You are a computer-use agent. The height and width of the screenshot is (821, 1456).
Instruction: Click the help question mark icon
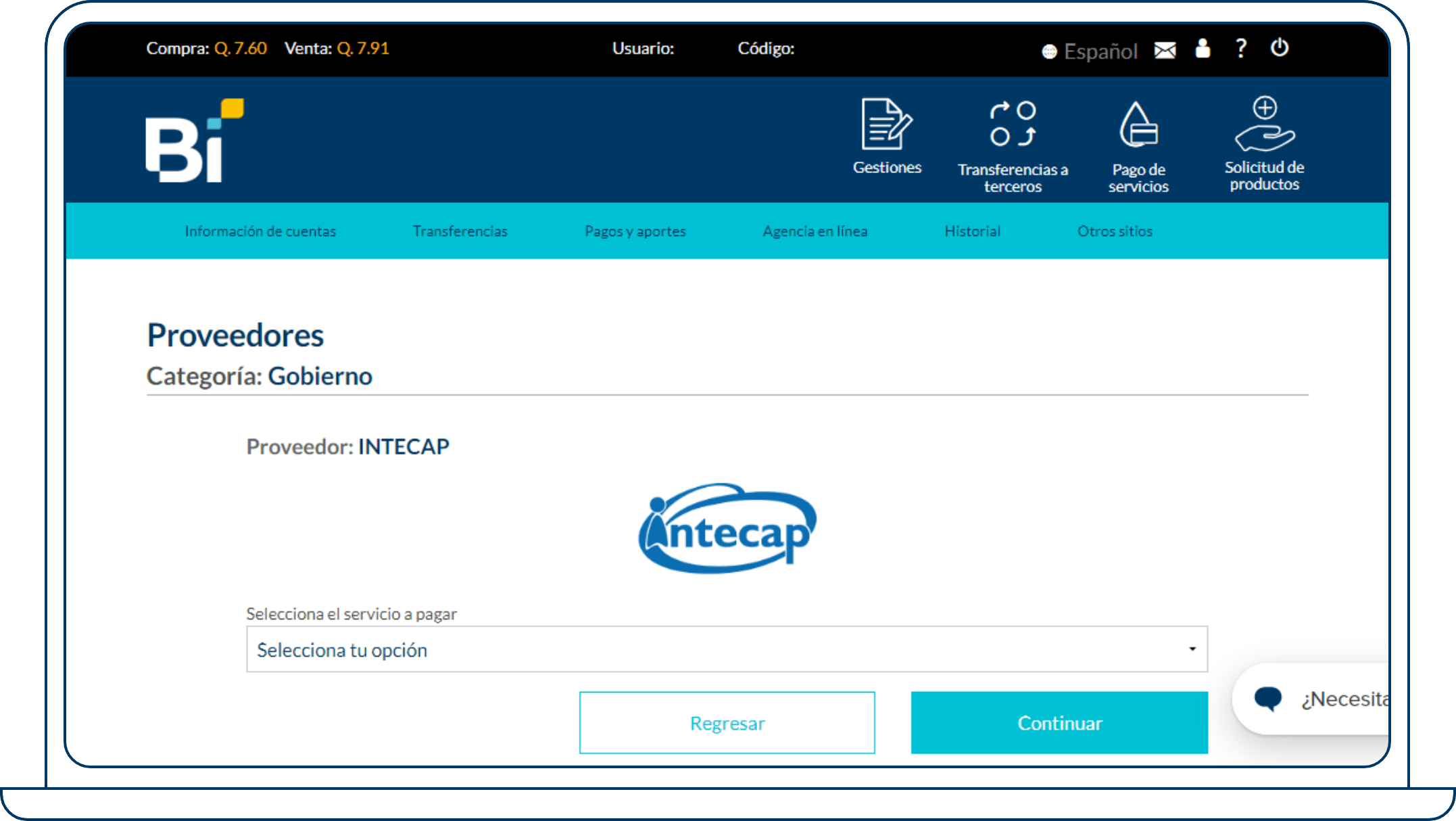tap(1241, 48)
